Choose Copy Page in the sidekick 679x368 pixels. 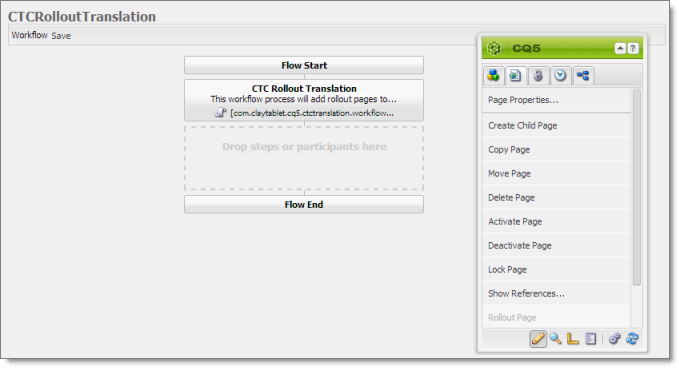(556, 150)
